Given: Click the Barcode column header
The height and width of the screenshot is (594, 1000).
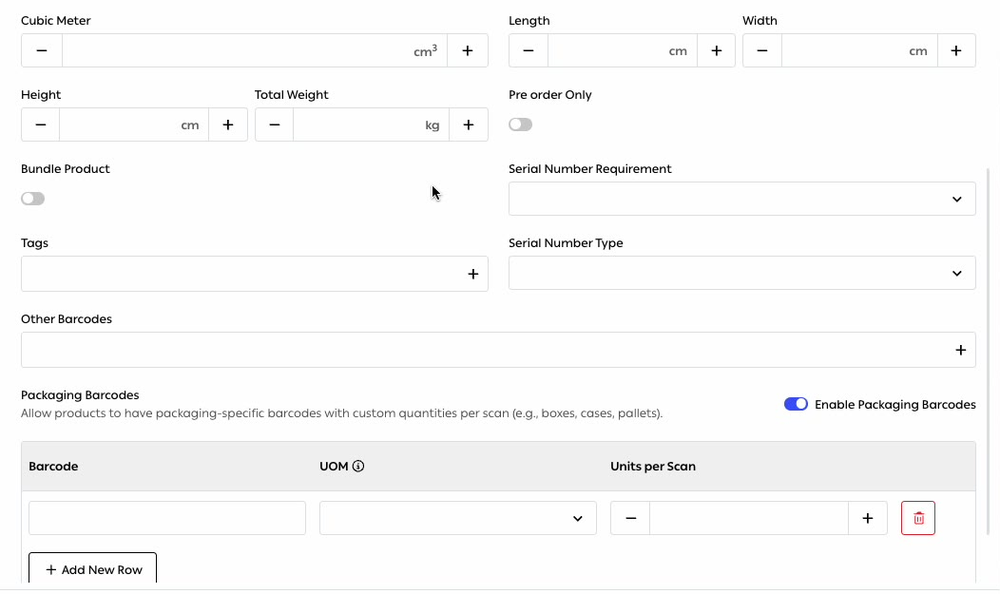Looking at the screenshot, I should [53, 466].
